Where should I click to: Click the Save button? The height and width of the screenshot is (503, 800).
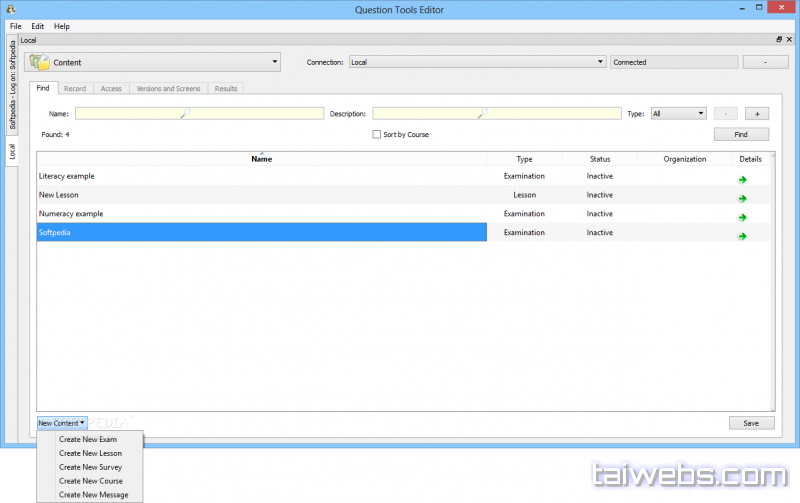tap(751, 423)
